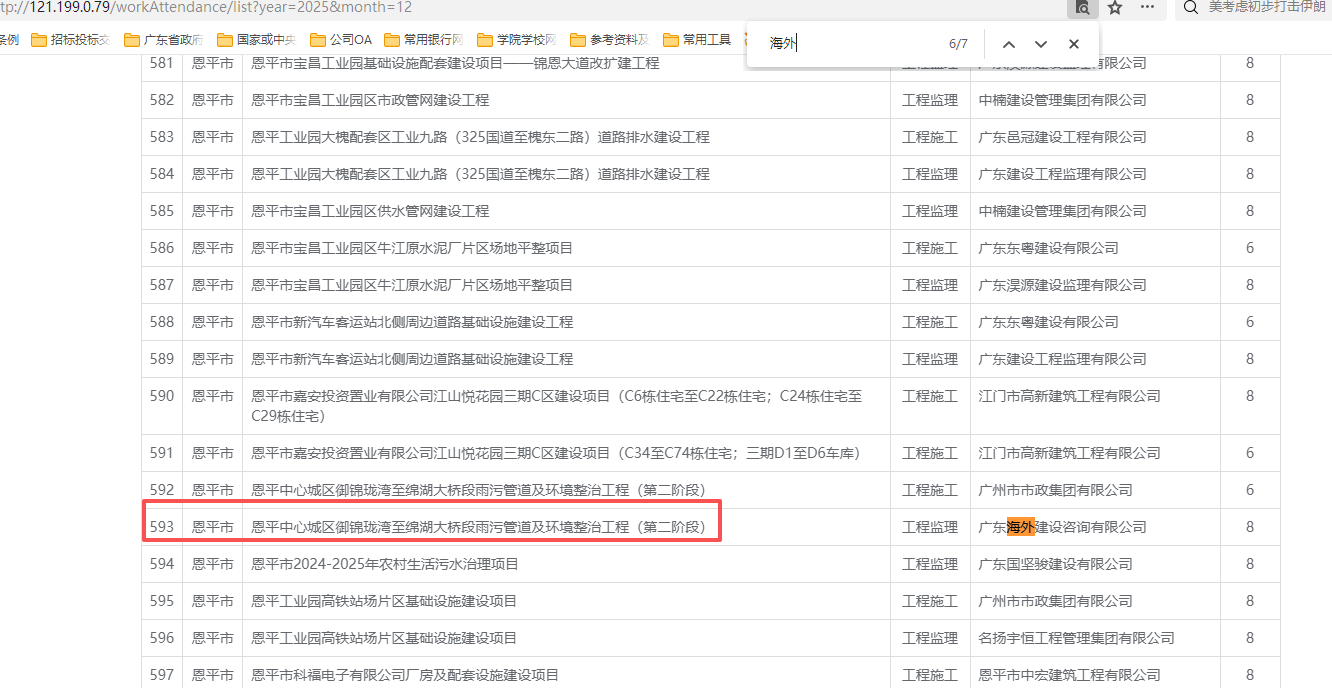Open the 学院学校 bookmark folder
The height and width of the screenshot is (688, 1332).
516,40
